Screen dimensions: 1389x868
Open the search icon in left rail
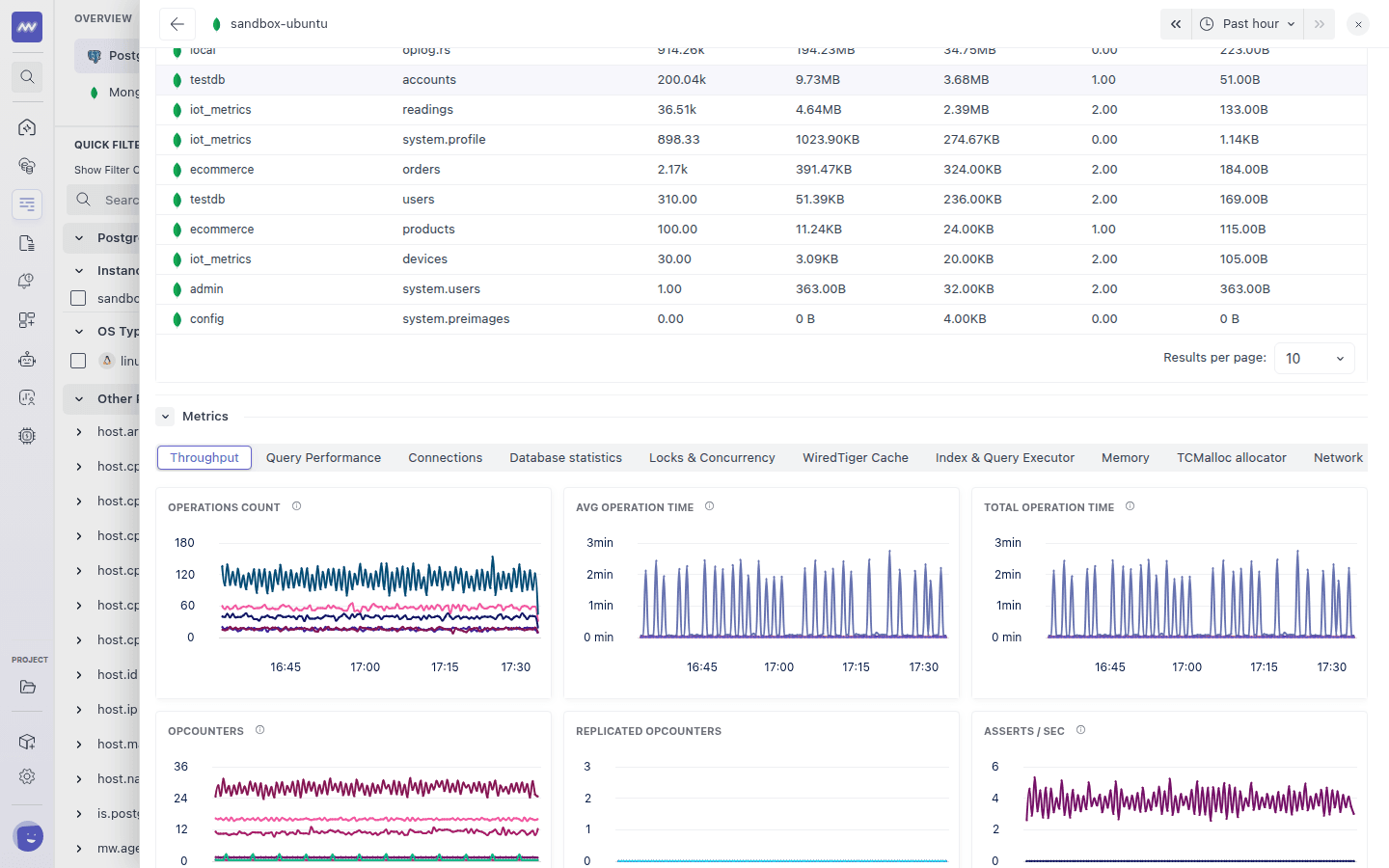coord(27,77)
